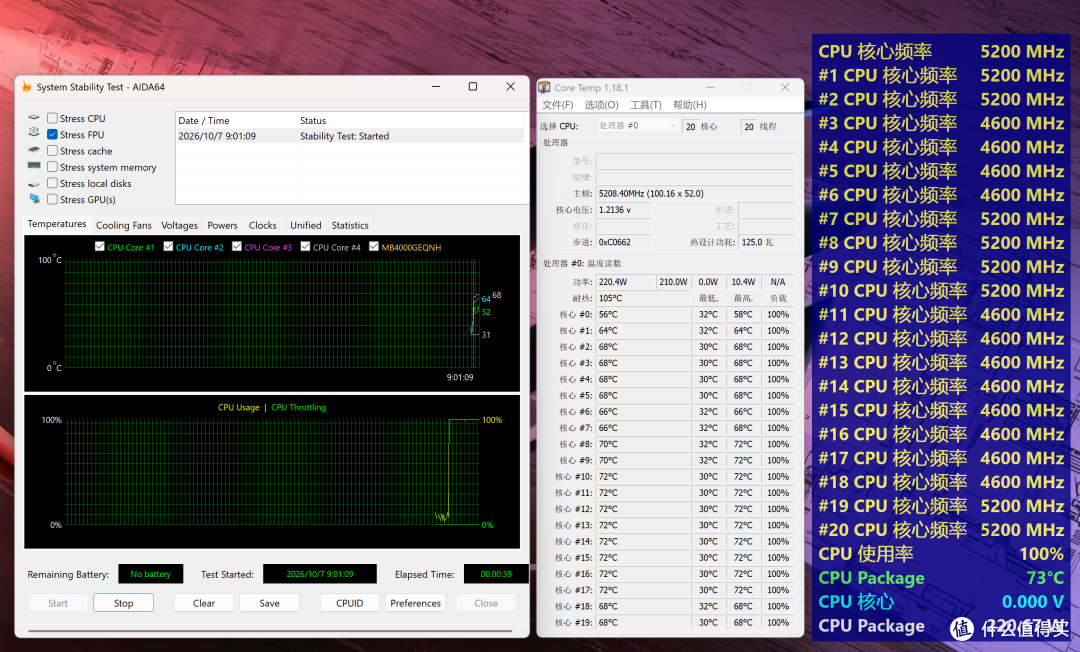Open the 工具(T) menu in Core Temp

click(x=646, y=105)
